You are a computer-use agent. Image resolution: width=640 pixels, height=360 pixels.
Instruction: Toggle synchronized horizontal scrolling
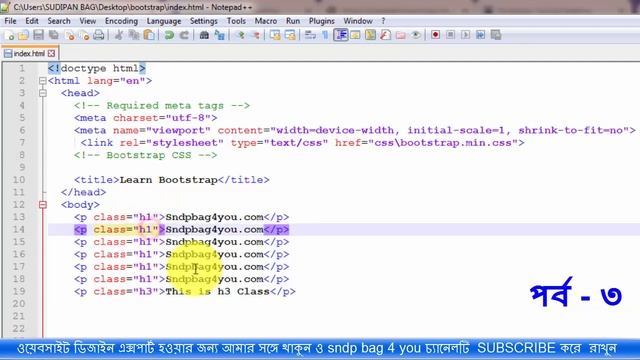point(290,36)
